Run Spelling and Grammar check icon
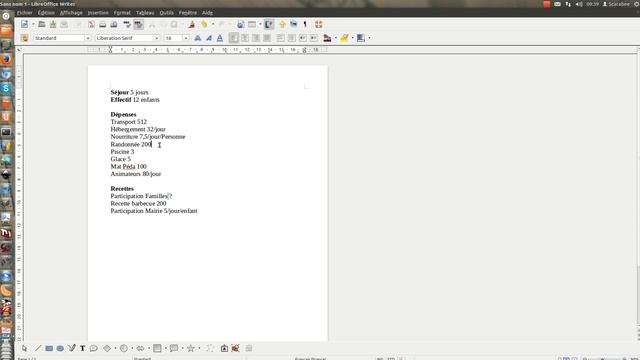Image resolution: width=640 pixels, height=360 pixels. coord(127,24)
